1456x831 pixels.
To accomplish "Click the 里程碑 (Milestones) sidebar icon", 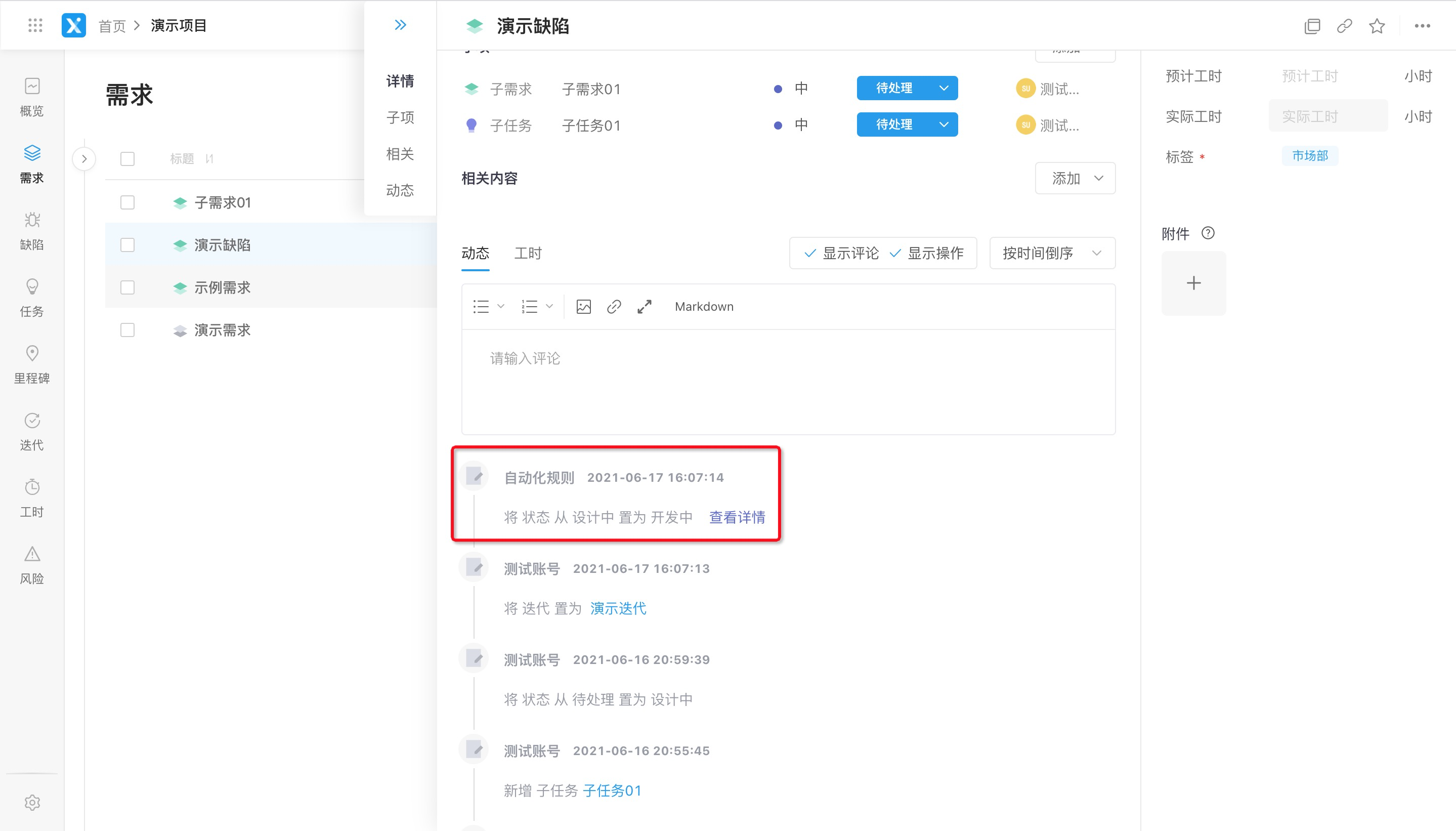I will point(33,365).
